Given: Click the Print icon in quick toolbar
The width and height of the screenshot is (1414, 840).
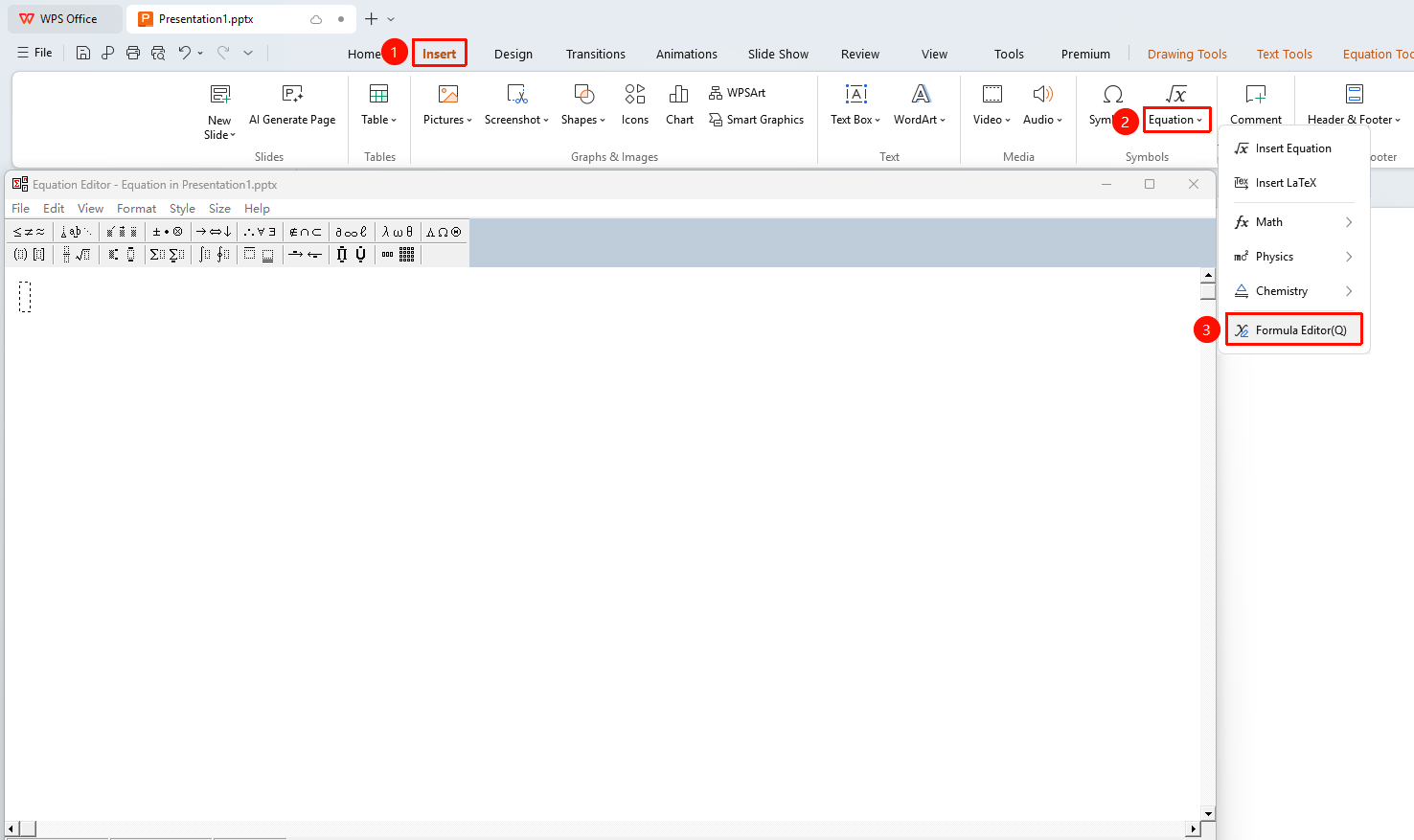Looking at the screenshot, I should pos(133,53).
